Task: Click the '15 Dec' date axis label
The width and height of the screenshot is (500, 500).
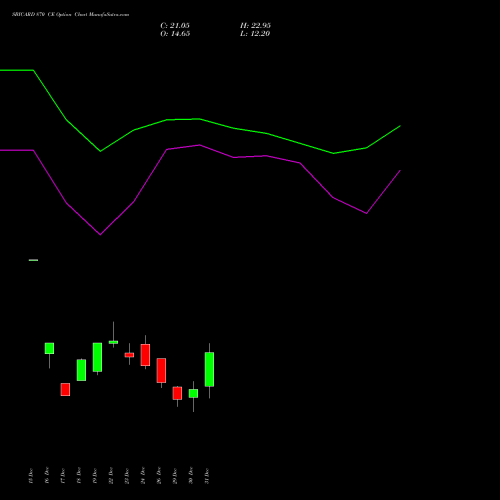Action: click(x=31, y=476)
